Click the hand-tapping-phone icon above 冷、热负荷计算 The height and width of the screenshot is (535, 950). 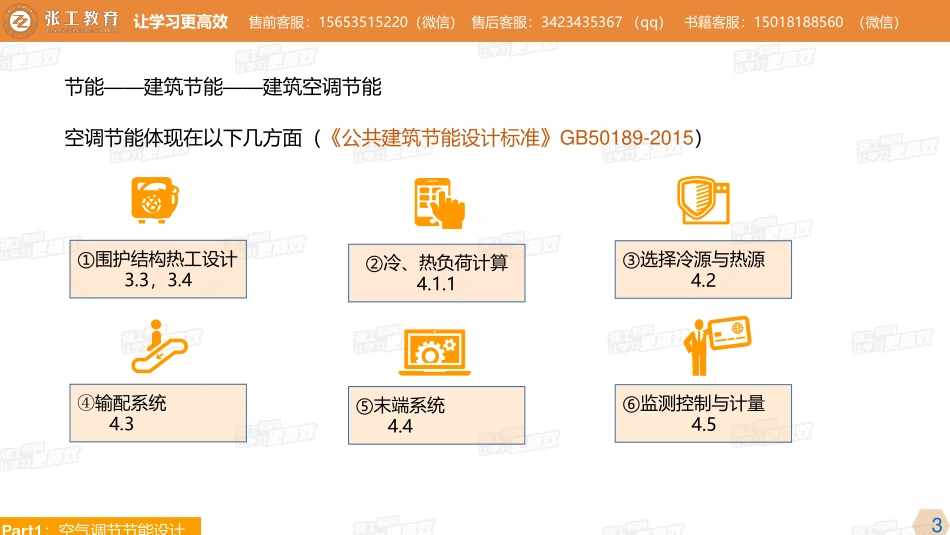439,203
